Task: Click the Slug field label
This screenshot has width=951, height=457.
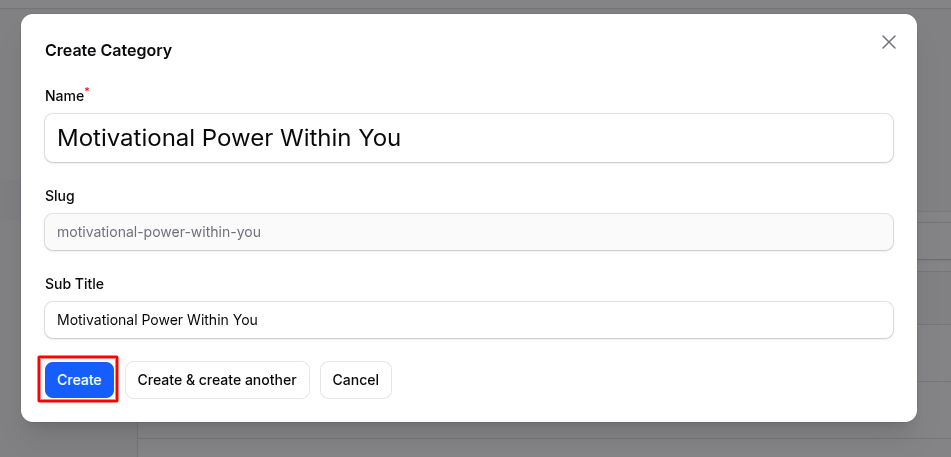Action: (x=60, y=196)
